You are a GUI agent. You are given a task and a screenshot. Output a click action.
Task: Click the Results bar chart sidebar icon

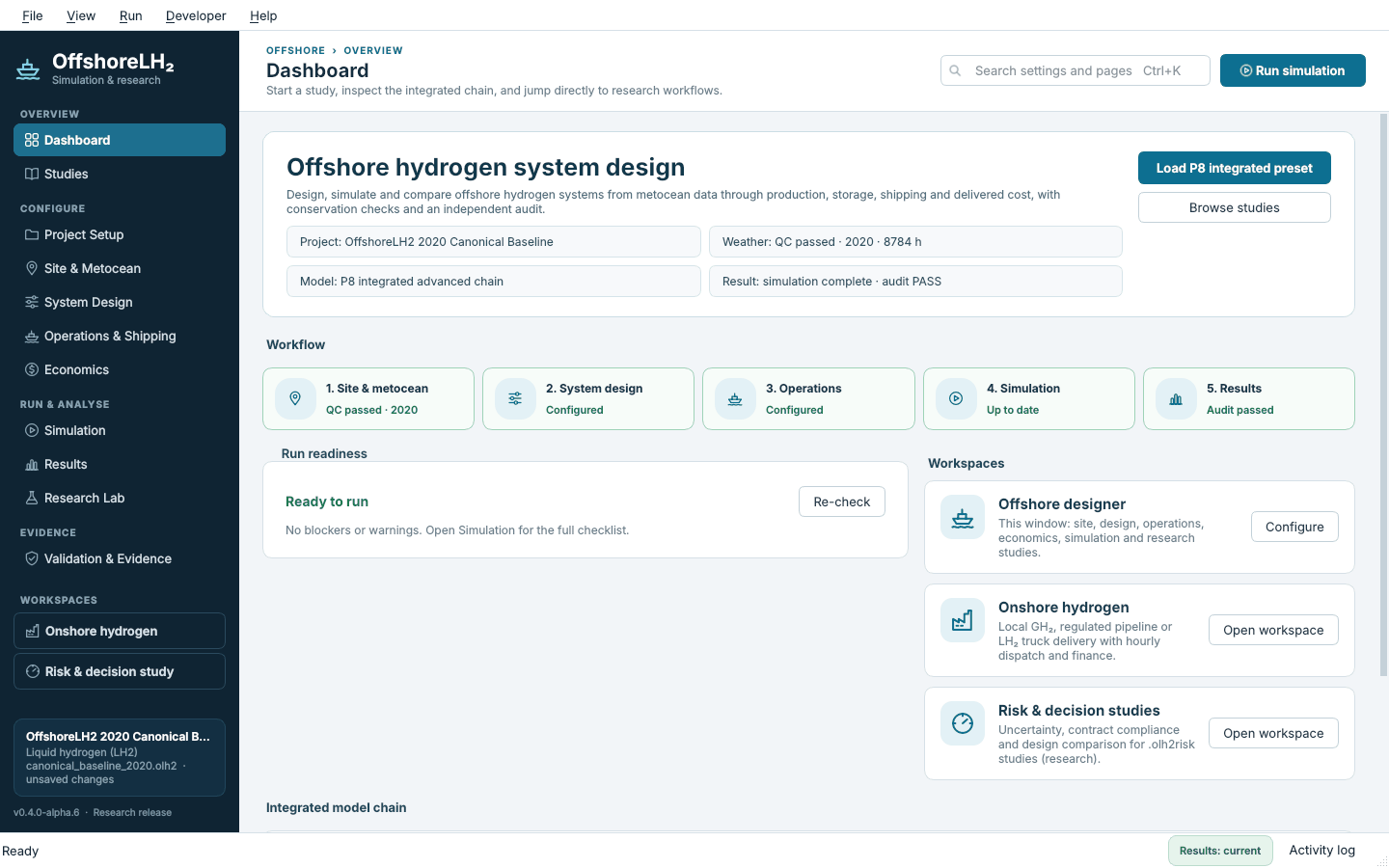click(x=32, y=464)
